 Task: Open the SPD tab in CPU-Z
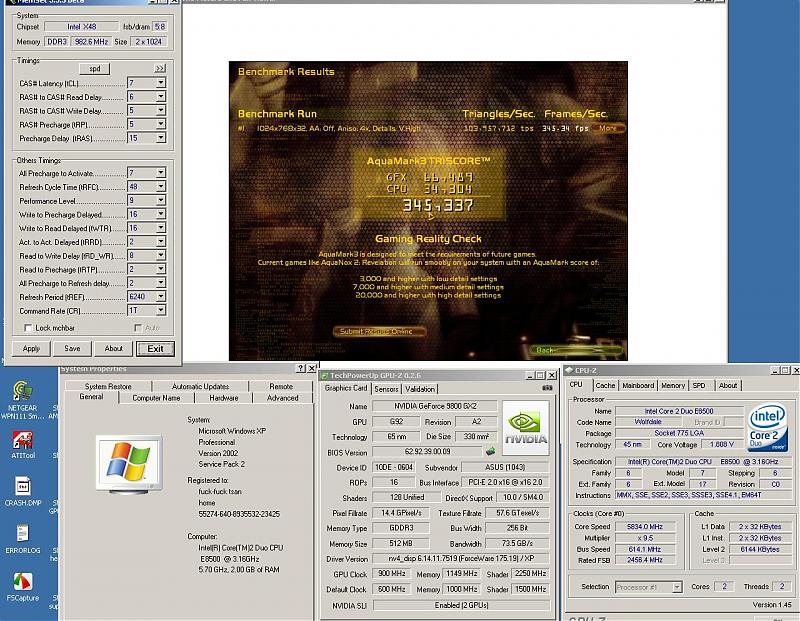pos(699,386)
